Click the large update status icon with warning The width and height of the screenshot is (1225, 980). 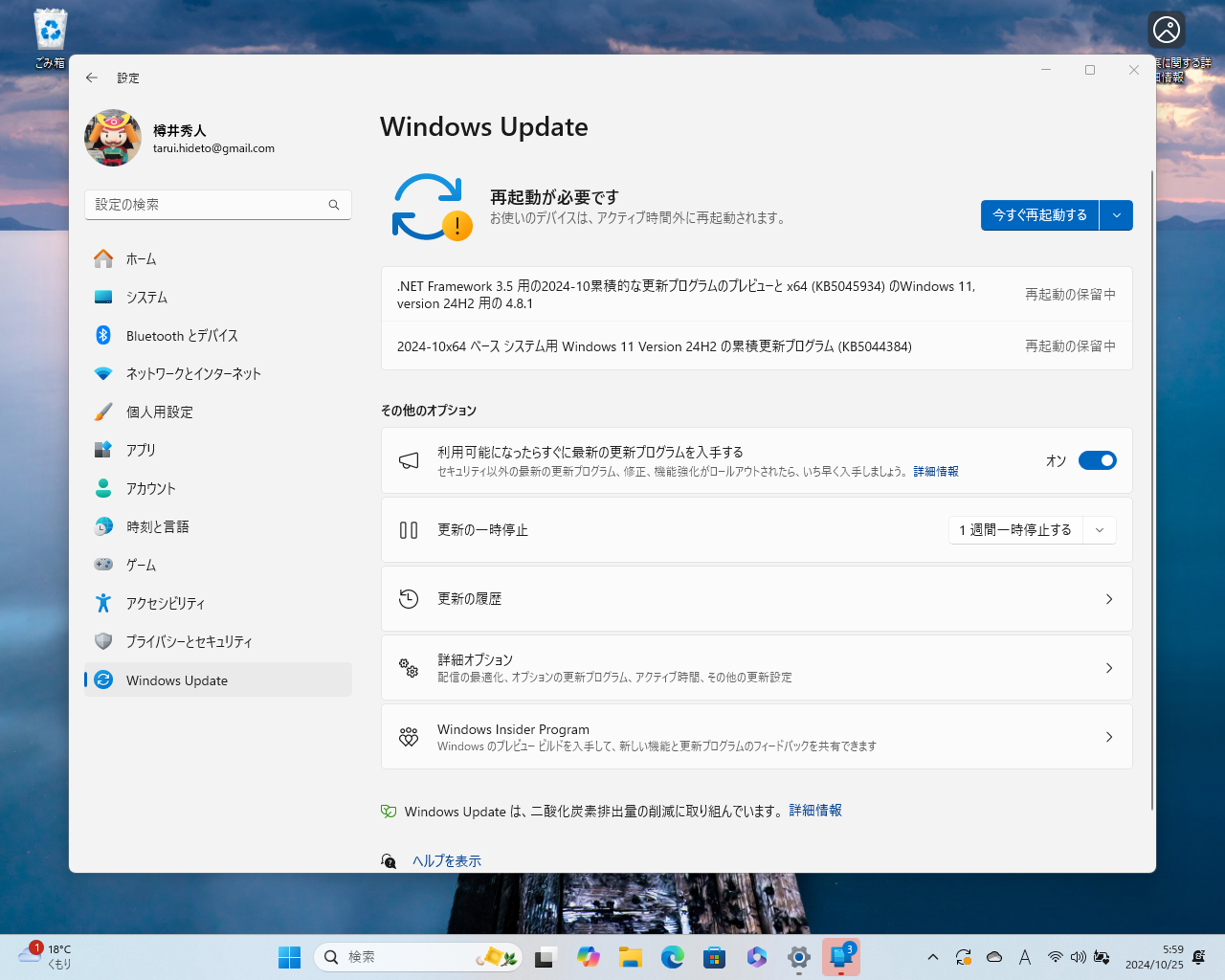click(432, 207)
